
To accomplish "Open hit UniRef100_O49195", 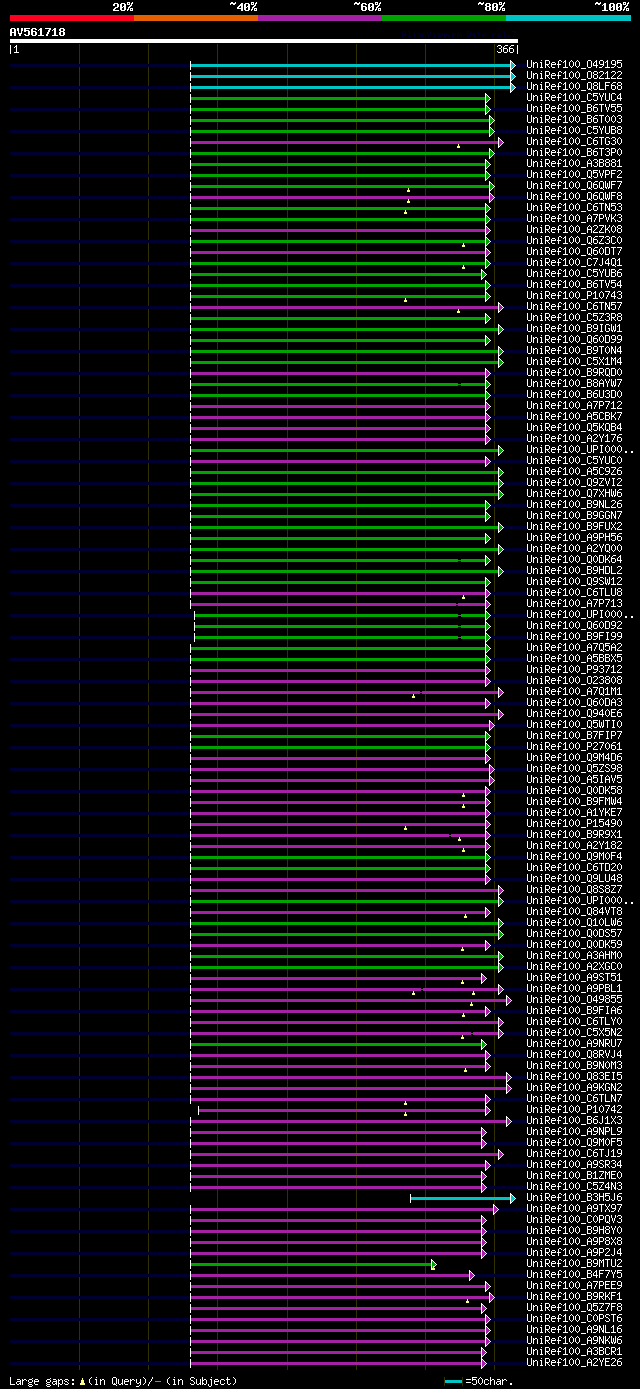I will pyautogui.click(x=574, y=64).
